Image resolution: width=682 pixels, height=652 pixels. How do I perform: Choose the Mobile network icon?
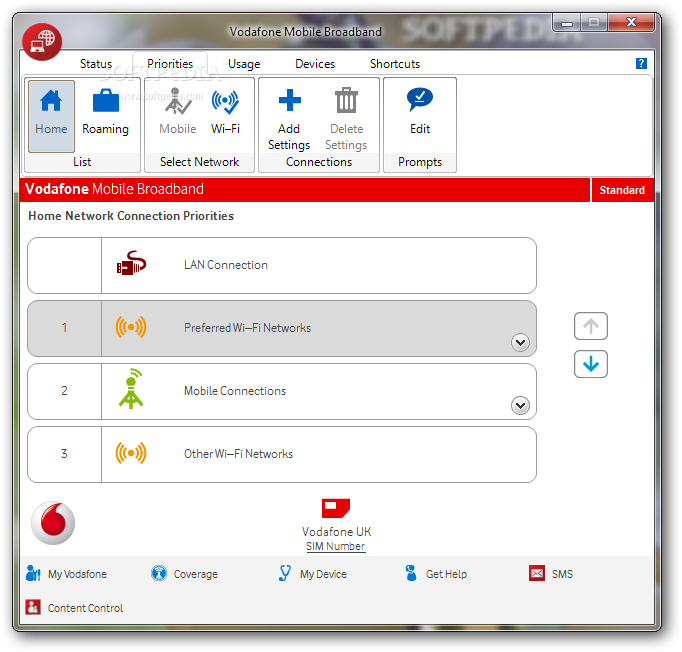[x=177, y=102]
